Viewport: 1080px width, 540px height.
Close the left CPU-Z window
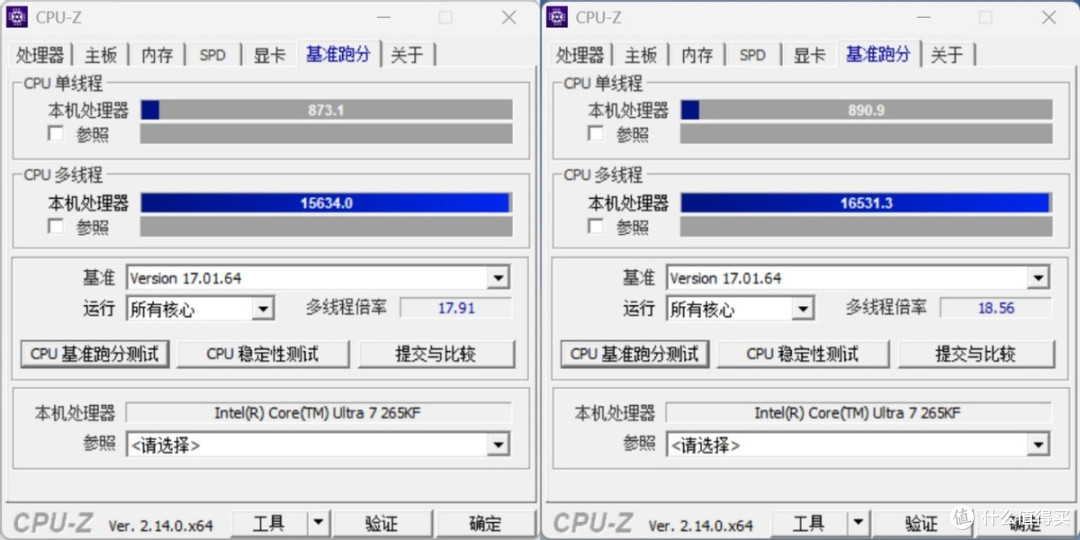point(509,17)
